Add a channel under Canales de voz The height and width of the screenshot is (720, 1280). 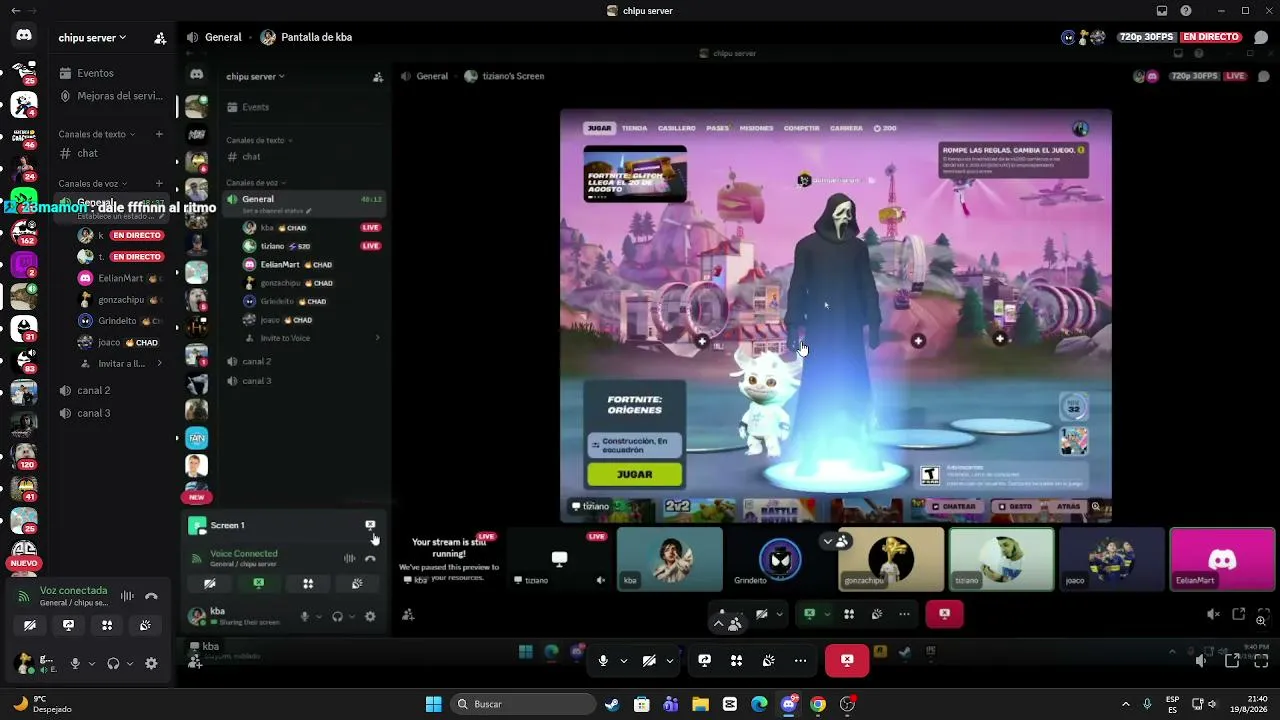tap(159, 184)
